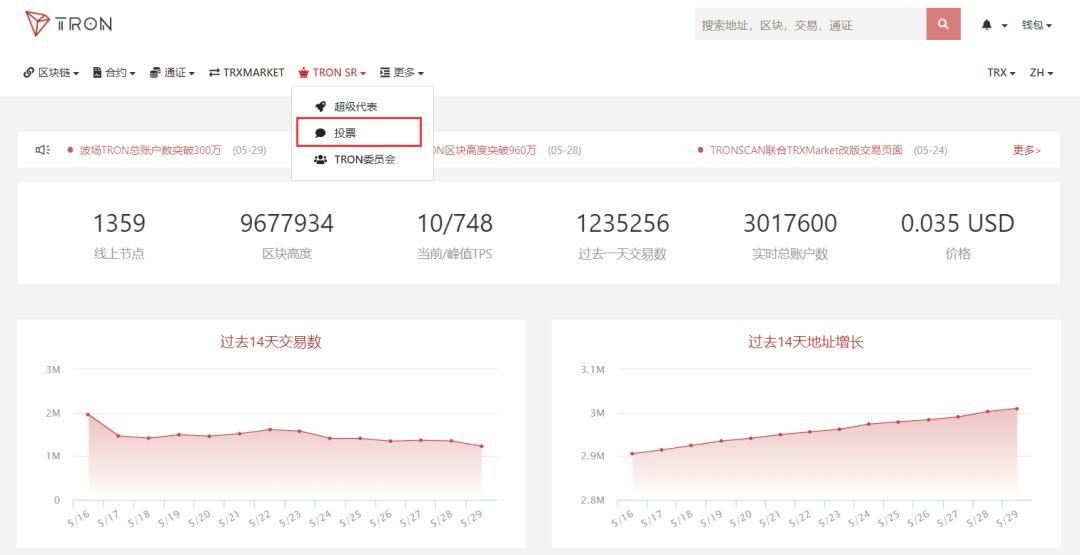Click the 过去14天交易数 chart title
The width and height of the screenshot is (1080, 555).
tap(271, 342)
